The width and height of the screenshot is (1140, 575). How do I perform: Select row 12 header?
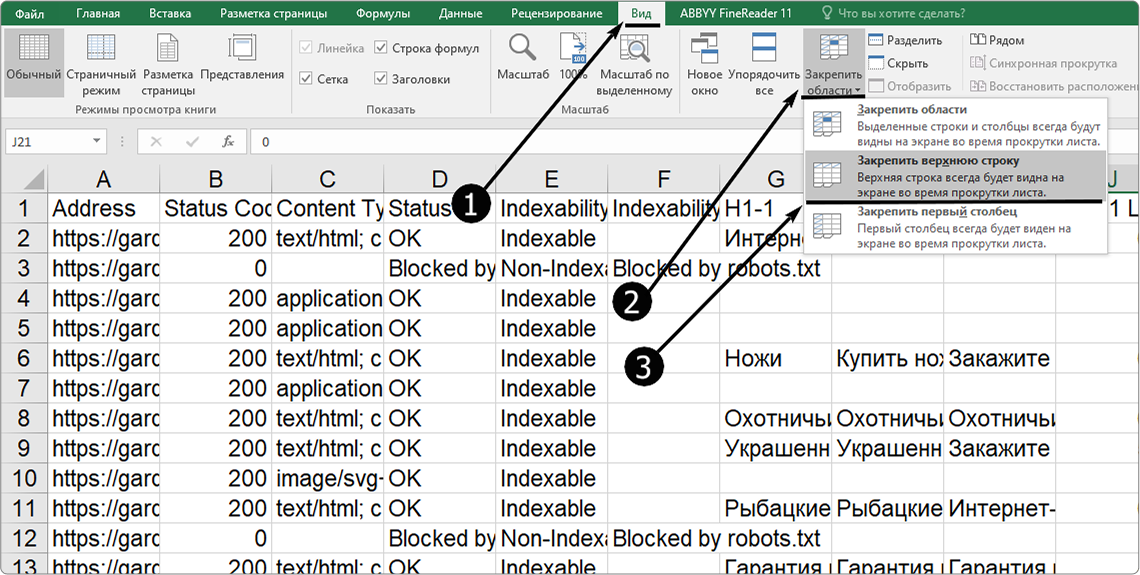pos(24,539)
